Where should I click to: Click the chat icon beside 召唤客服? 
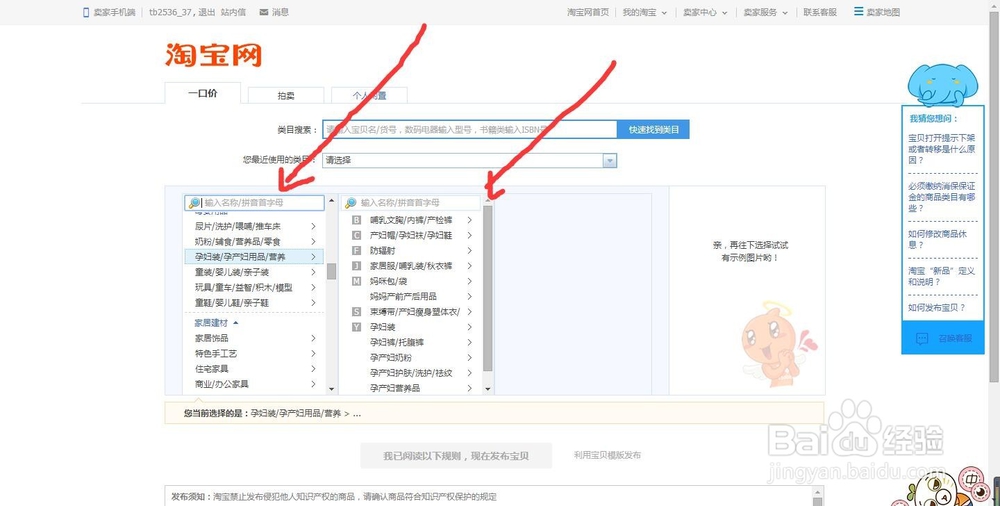point(922,339)
